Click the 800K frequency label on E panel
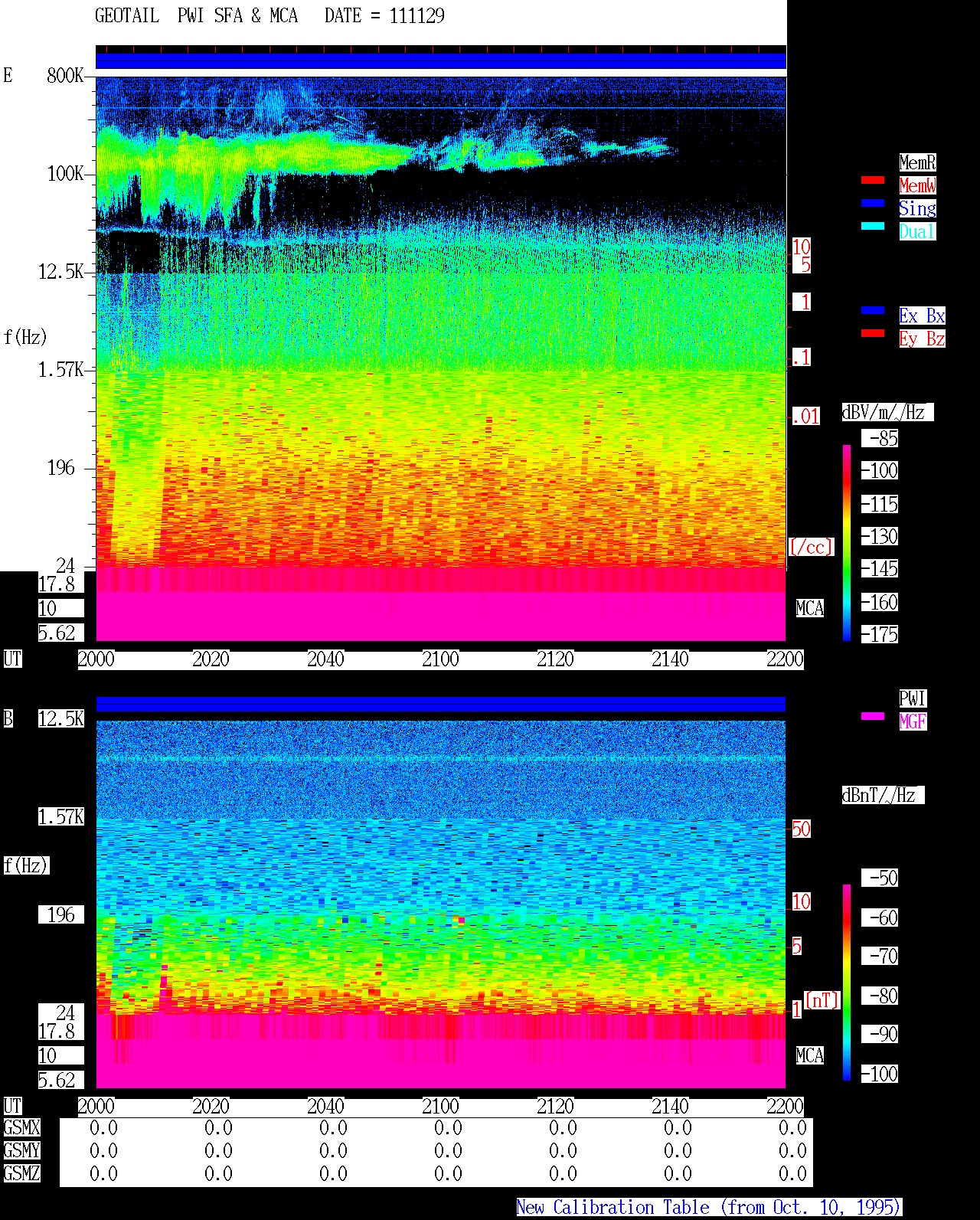Image resolution: width=980 pixels, height=1220 pixels. click(65, 76)
